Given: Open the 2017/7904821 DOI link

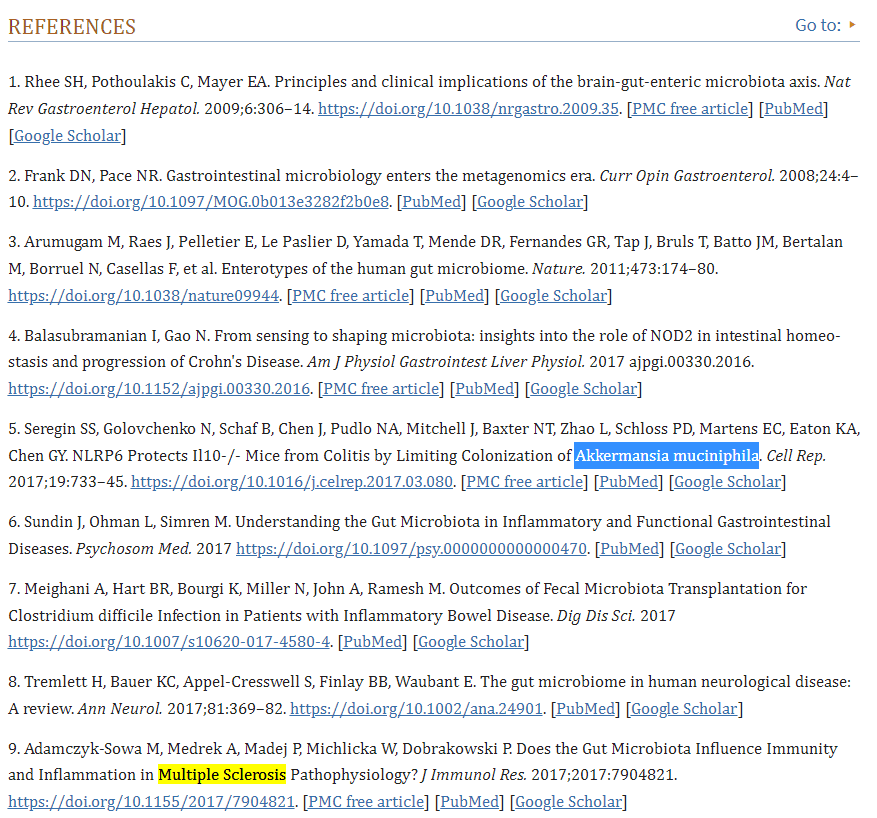Looking at the screenshot, I should (152, 802).
